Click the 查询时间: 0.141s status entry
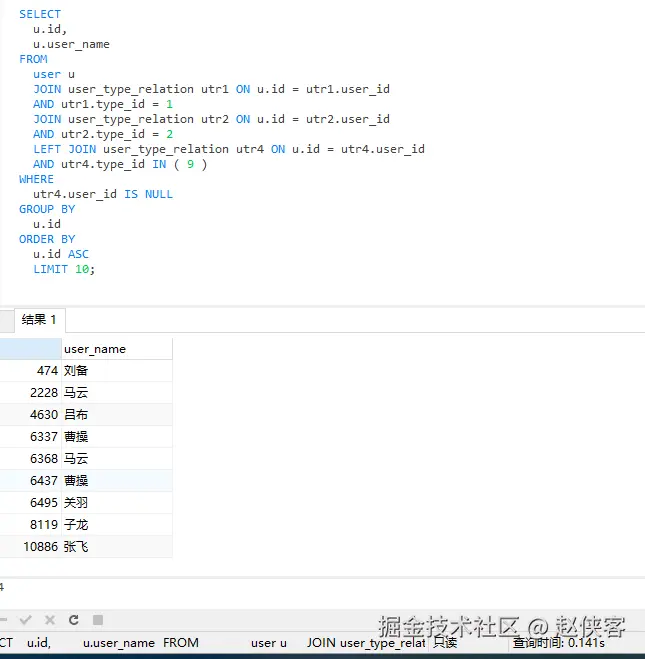This screenshot has width=645, height=659. pyautogui.click(x=558, y=643)
